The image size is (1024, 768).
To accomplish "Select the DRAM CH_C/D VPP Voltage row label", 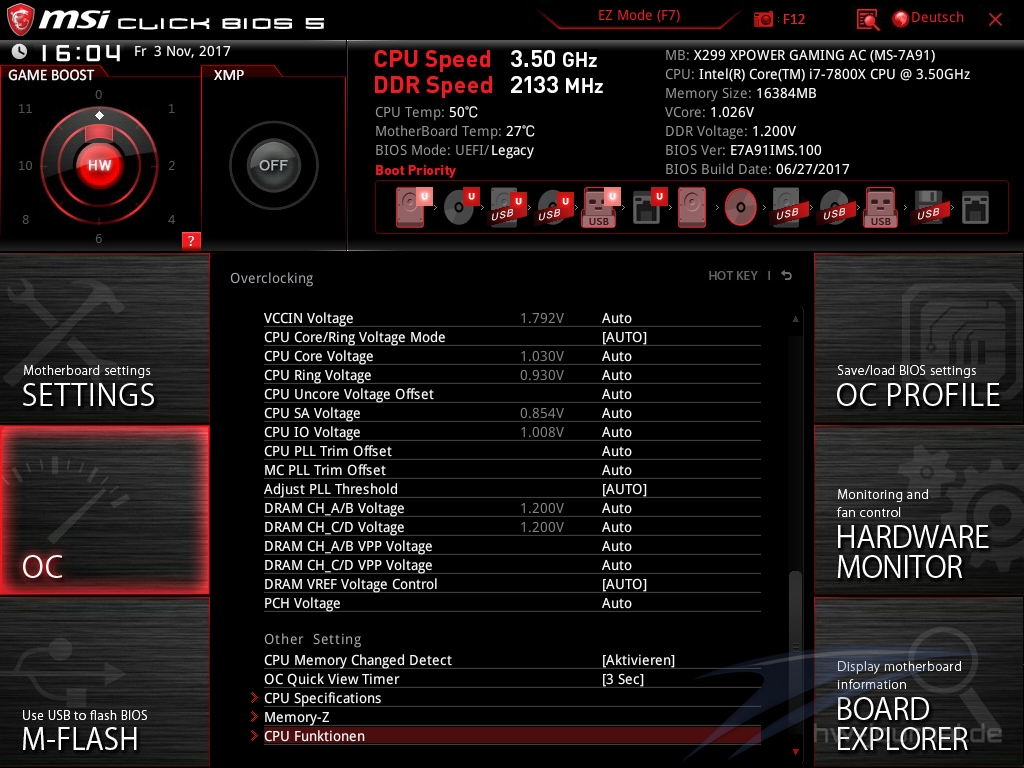I will [x=348, y=565].
